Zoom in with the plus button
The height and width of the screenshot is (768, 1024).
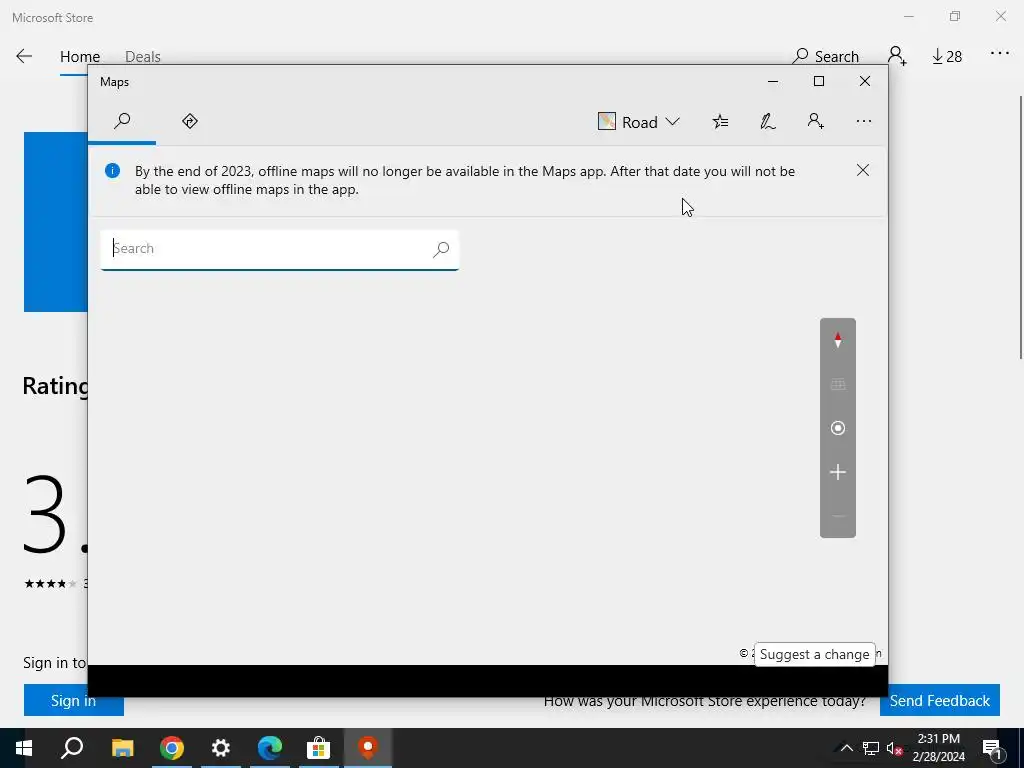point(838,472)
